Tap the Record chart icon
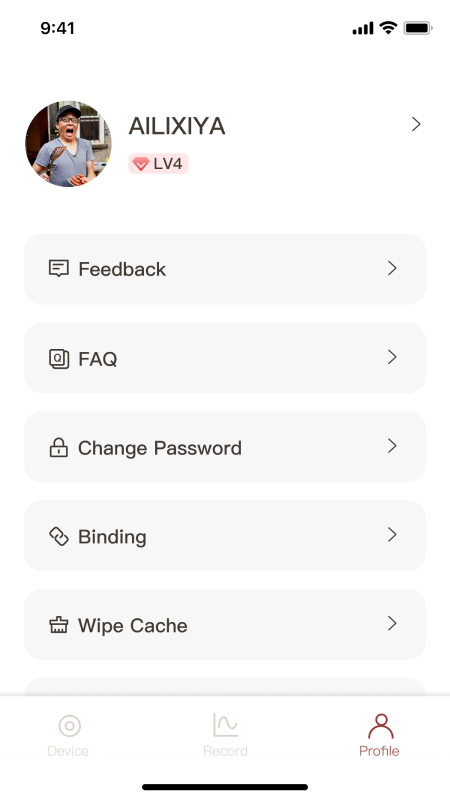This screenshot has width=450, height=800. pos(225,724)
